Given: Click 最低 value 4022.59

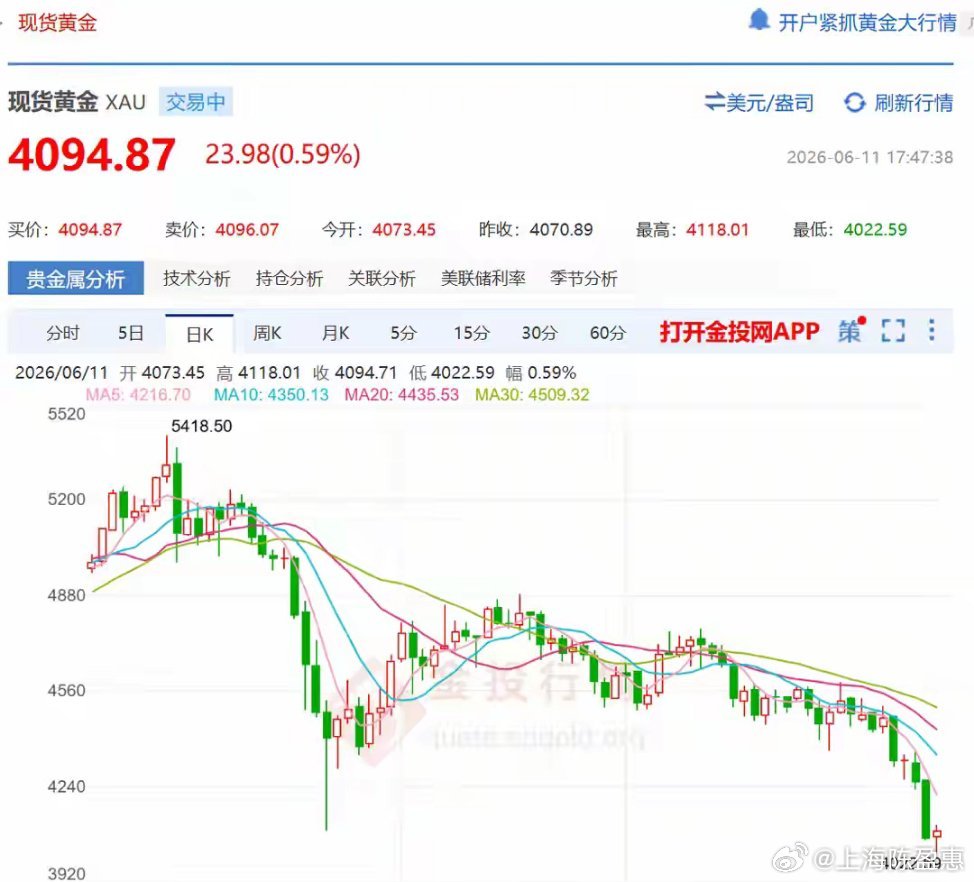Looking at the screenshot, I should 875,230.
